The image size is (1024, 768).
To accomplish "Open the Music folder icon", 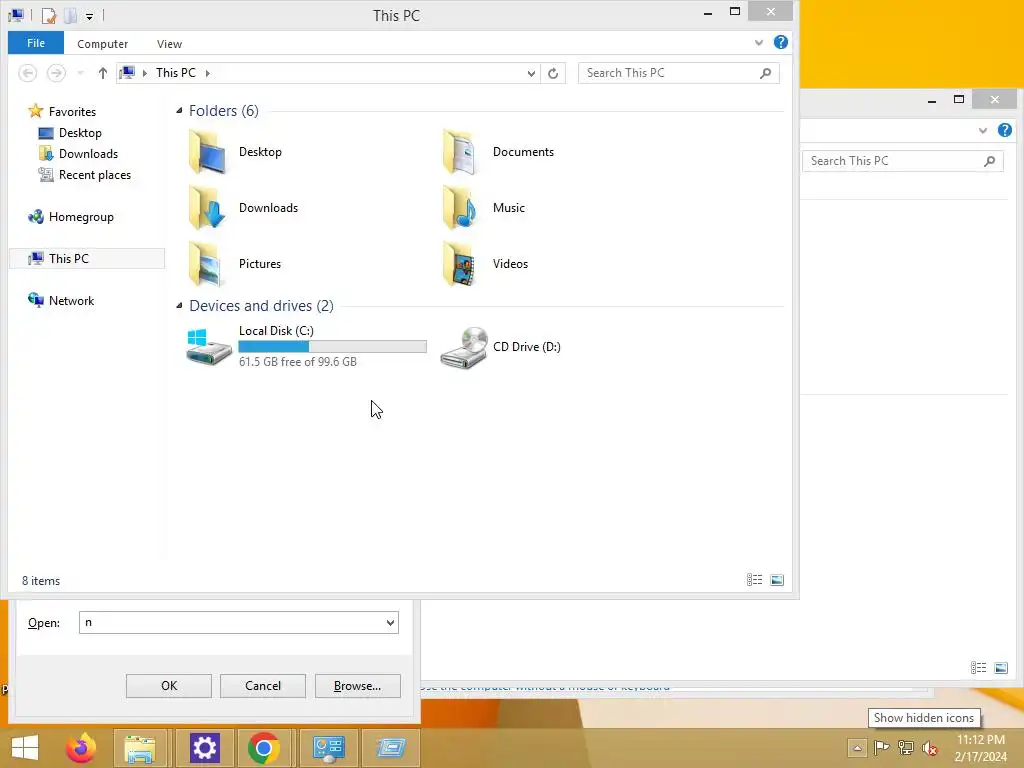I will coord(461,208).
